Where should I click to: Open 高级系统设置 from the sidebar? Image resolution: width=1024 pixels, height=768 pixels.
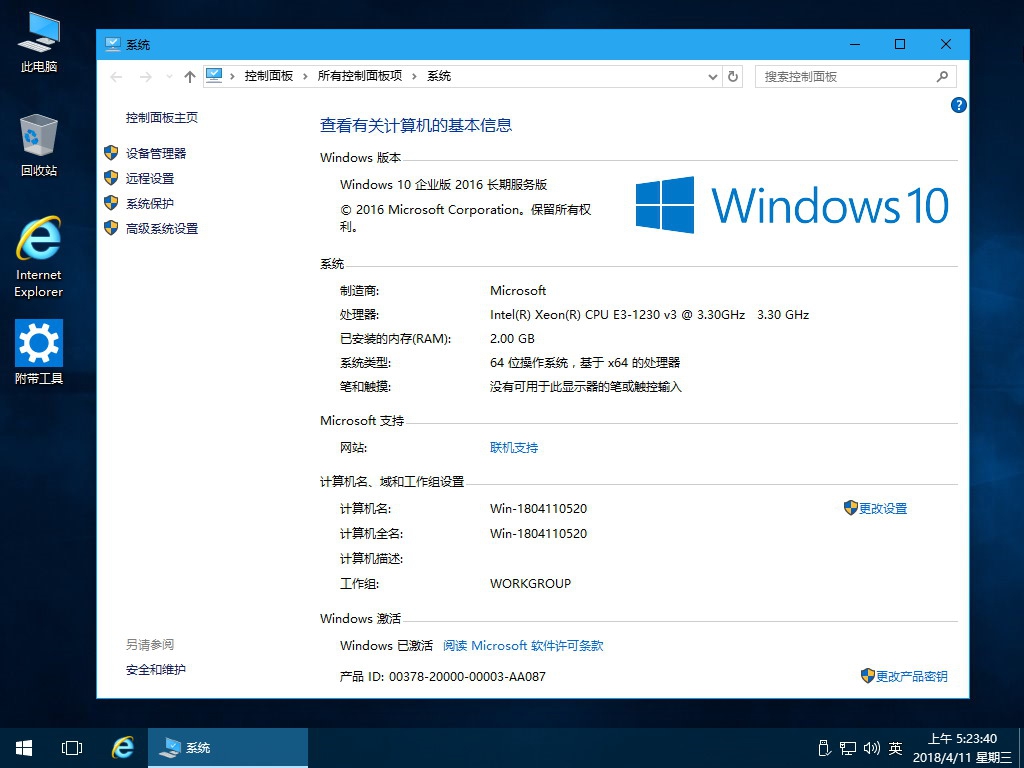click(162, 229)
